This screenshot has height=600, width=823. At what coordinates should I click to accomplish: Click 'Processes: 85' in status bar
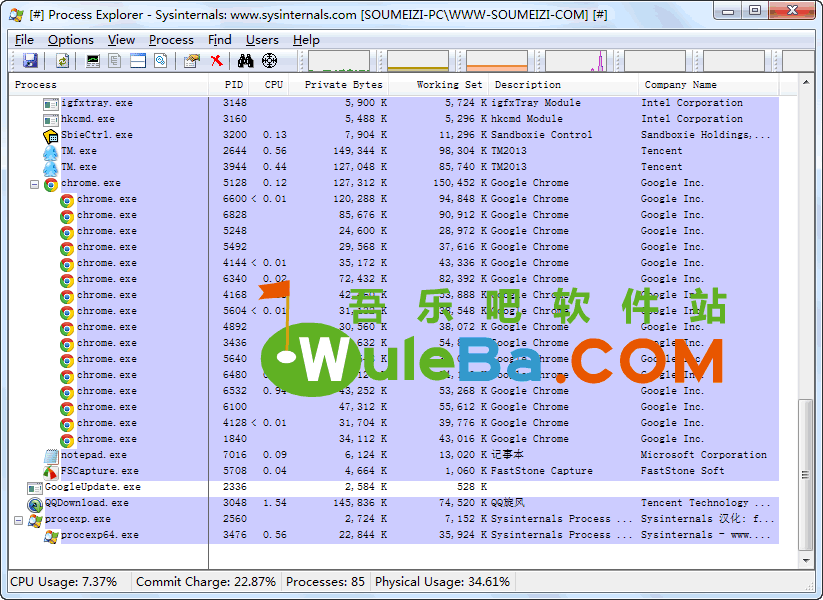point(325,582)
